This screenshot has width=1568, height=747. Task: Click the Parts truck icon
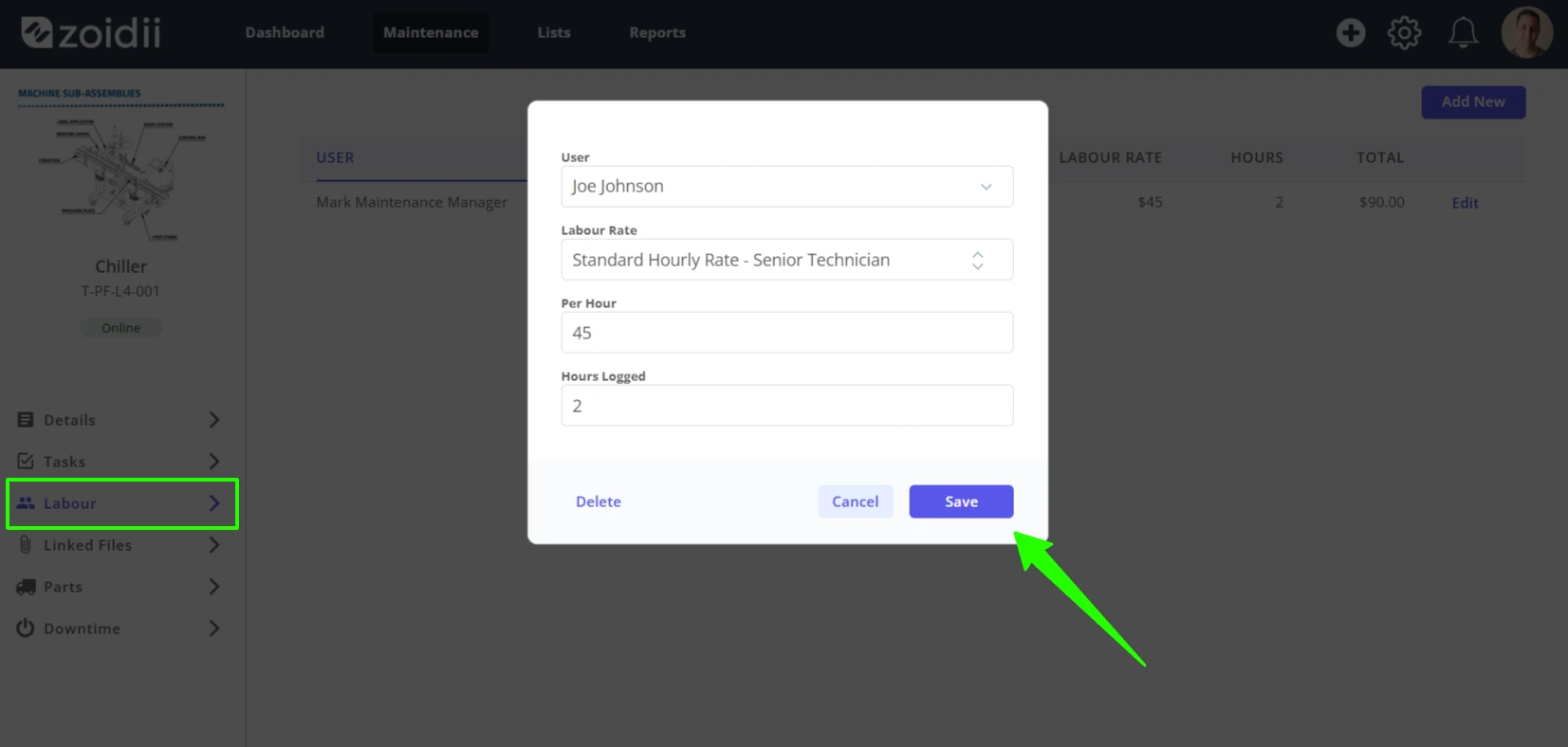tap(26, 587)
